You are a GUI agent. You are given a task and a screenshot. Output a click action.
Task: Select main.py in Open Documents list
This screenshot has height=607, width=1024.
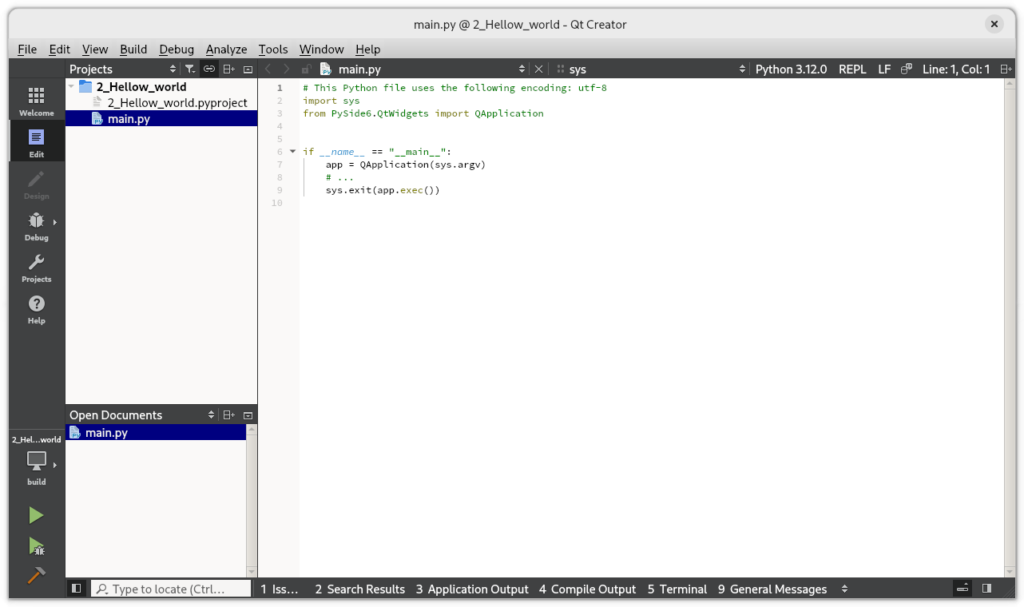click(x=156, y=433)
